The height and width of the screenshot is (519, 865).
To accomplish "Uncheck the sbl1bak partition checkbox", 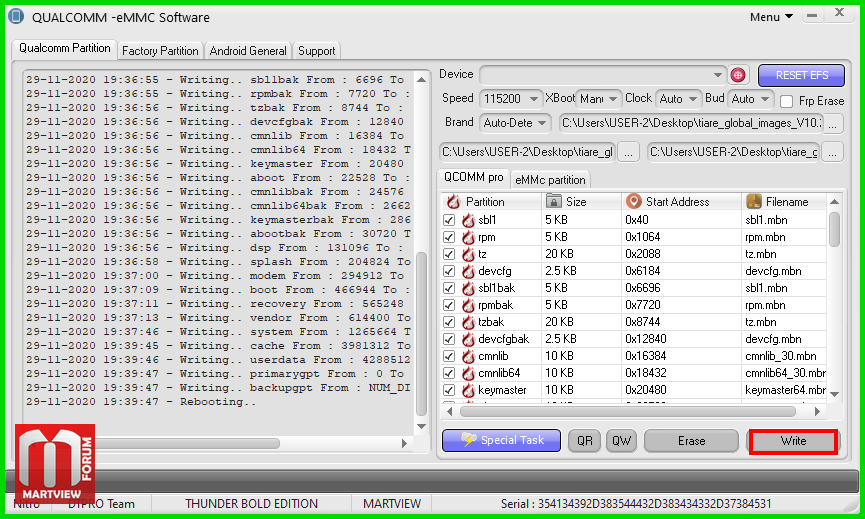I will point(448,288).
